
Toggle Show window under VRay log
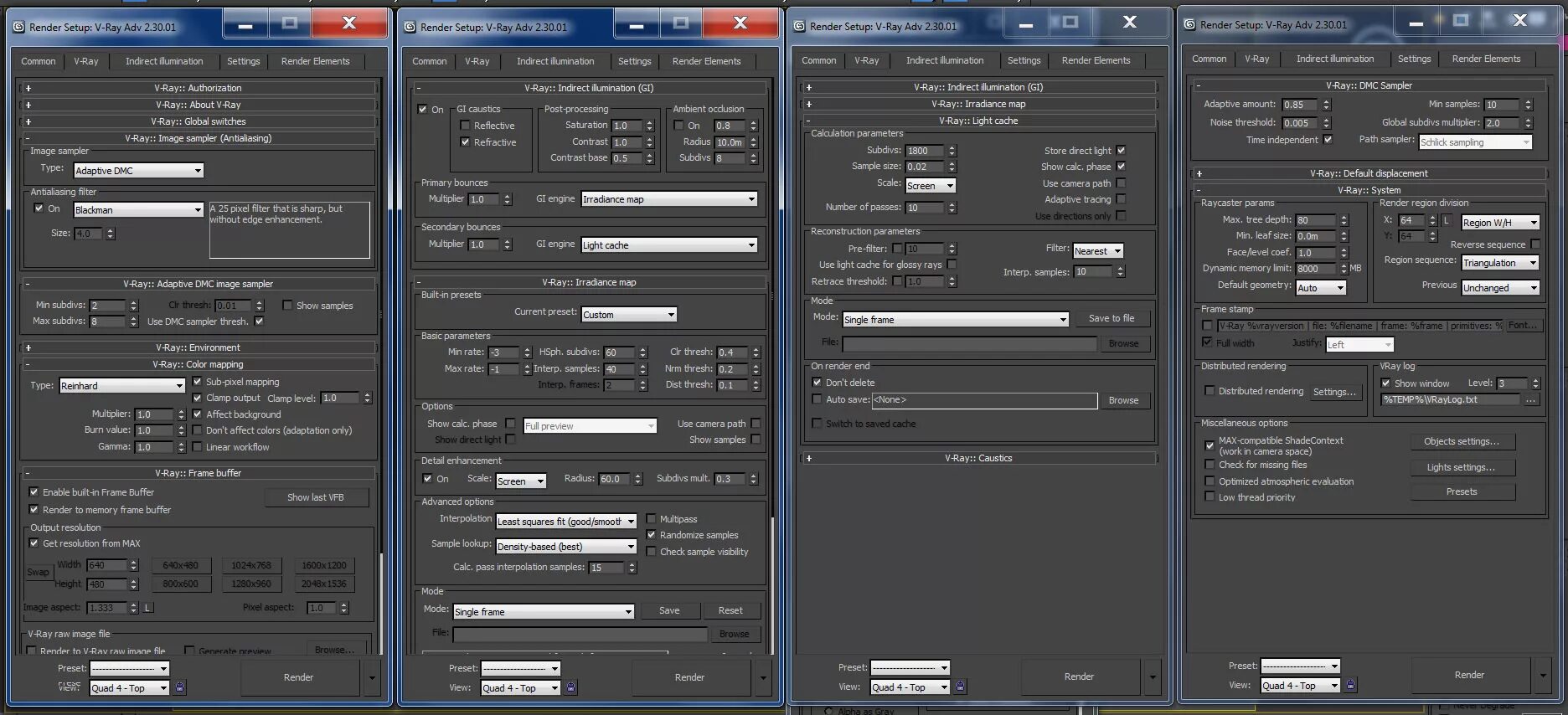pos(1385,383)
